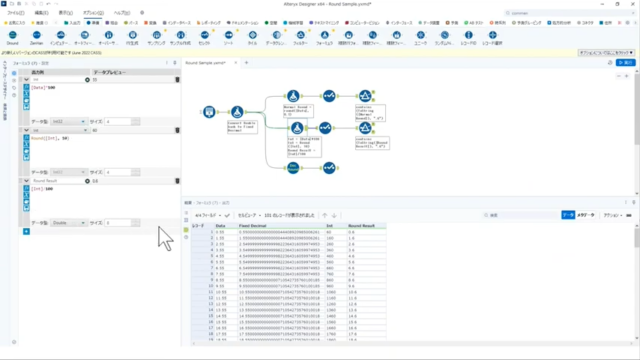This screenshot has height=360, width=640.
Task: Open the Double data type dropdown
Action: coord(69,223)
